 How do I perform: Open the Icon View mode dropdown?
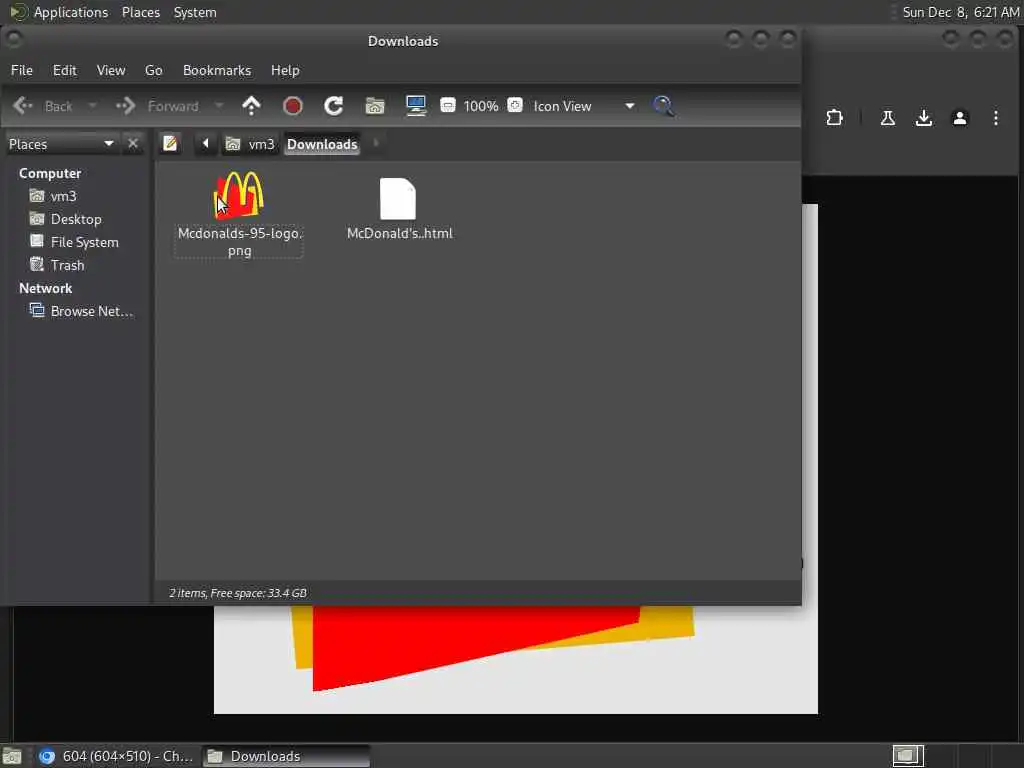583,106
